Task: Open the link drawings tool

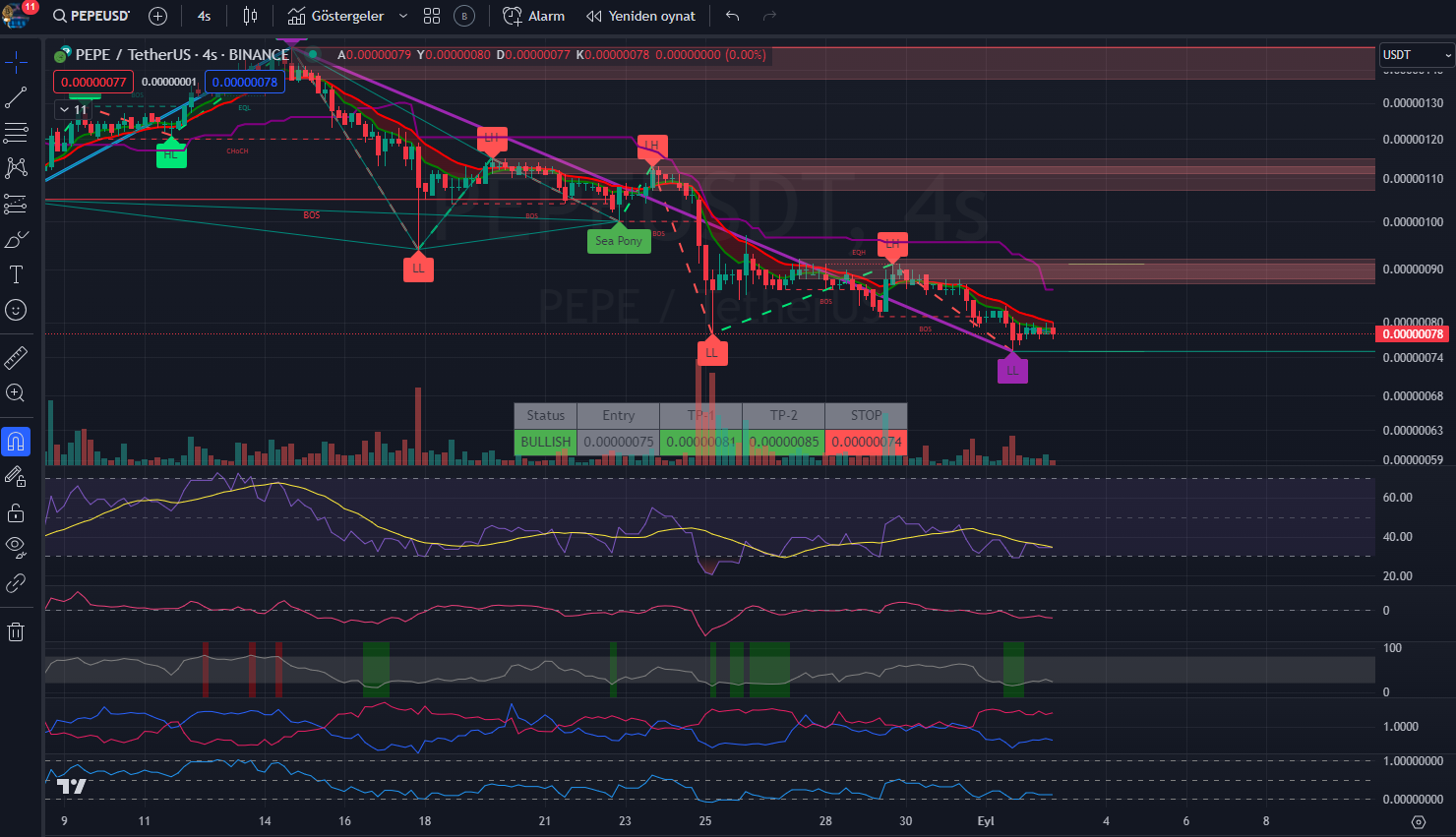Action: tap(16, 583)
